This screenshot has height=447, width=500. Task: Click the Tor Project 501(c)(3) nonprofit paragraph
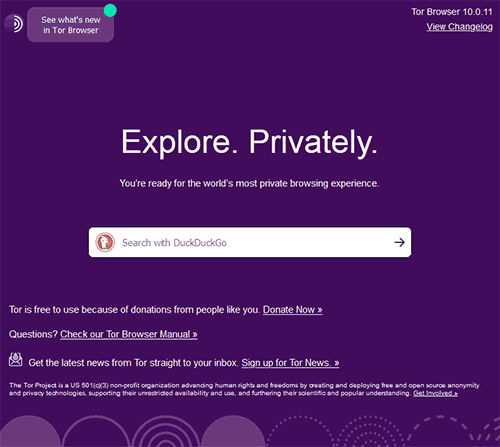point(244,389)
